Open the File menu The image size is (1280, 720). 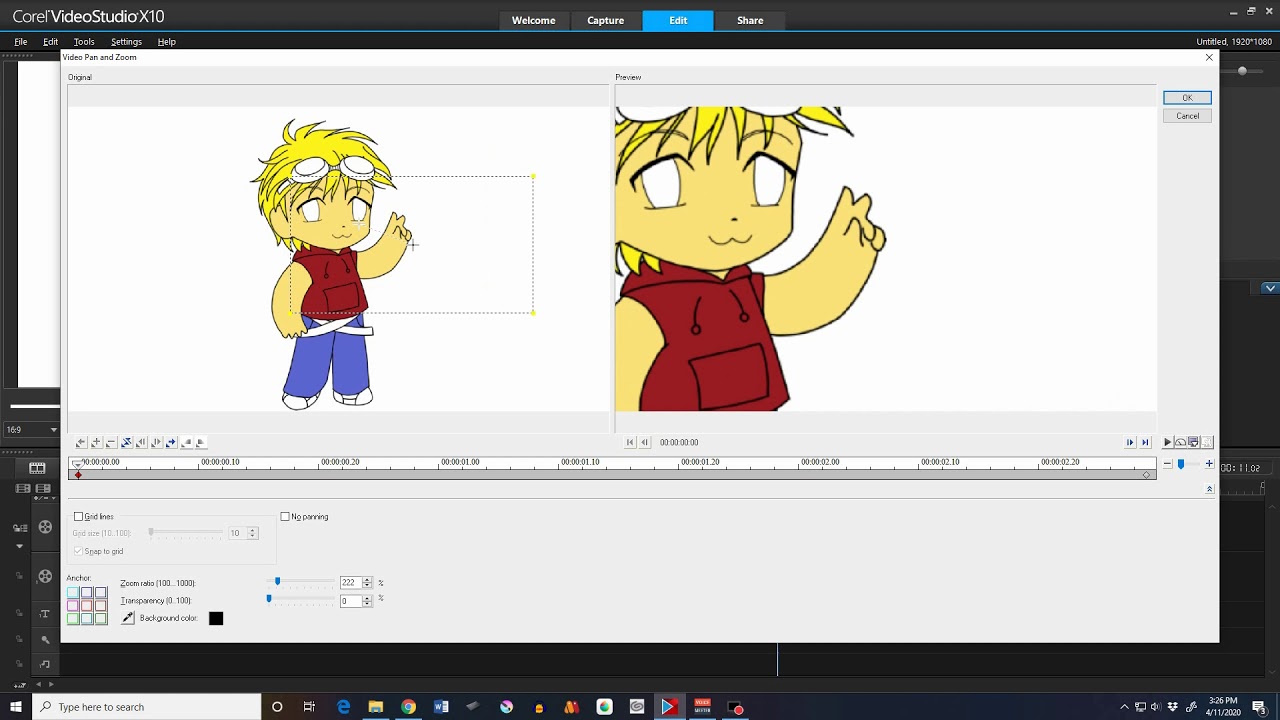coord(20,42)
